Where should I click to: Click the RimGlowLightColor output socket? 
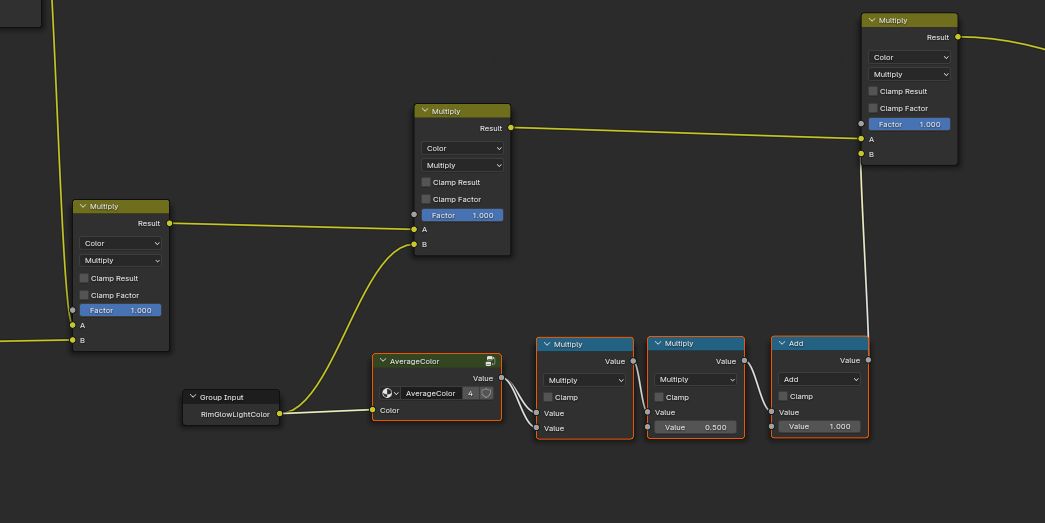(280, 413)
